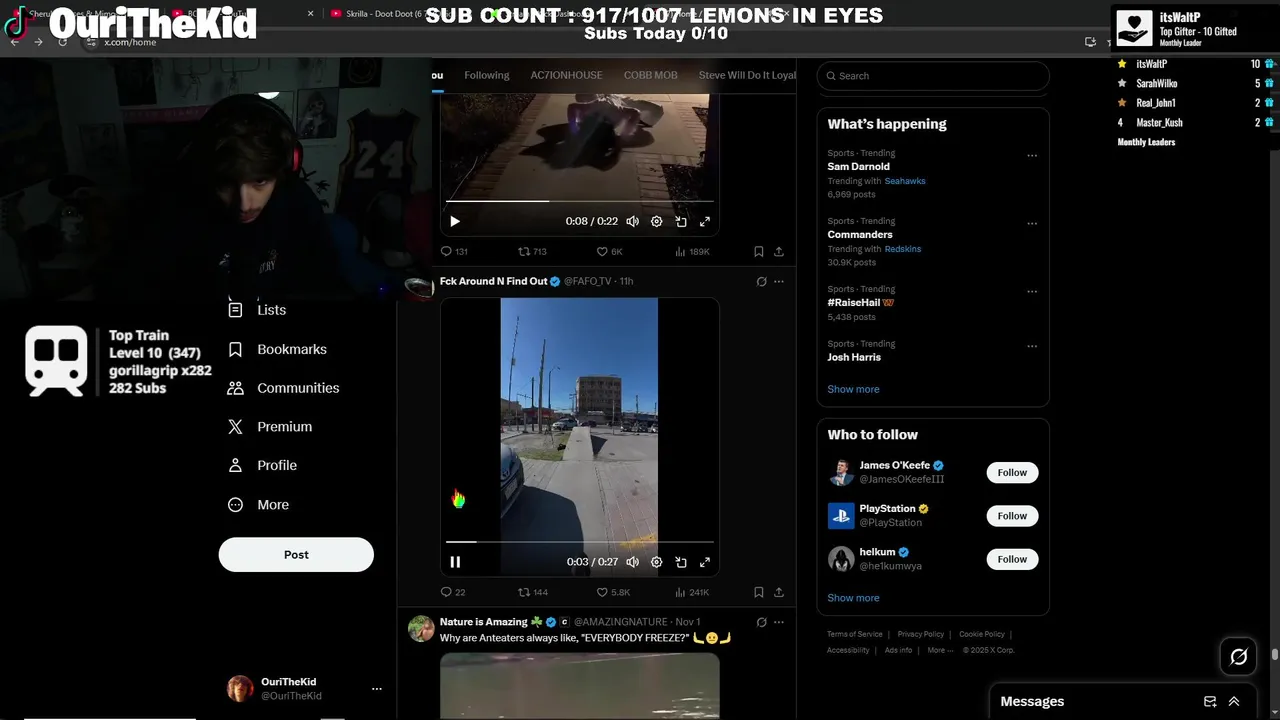Play the top video post
Viewport: 1280px width, 720px height.
[455, 221]
